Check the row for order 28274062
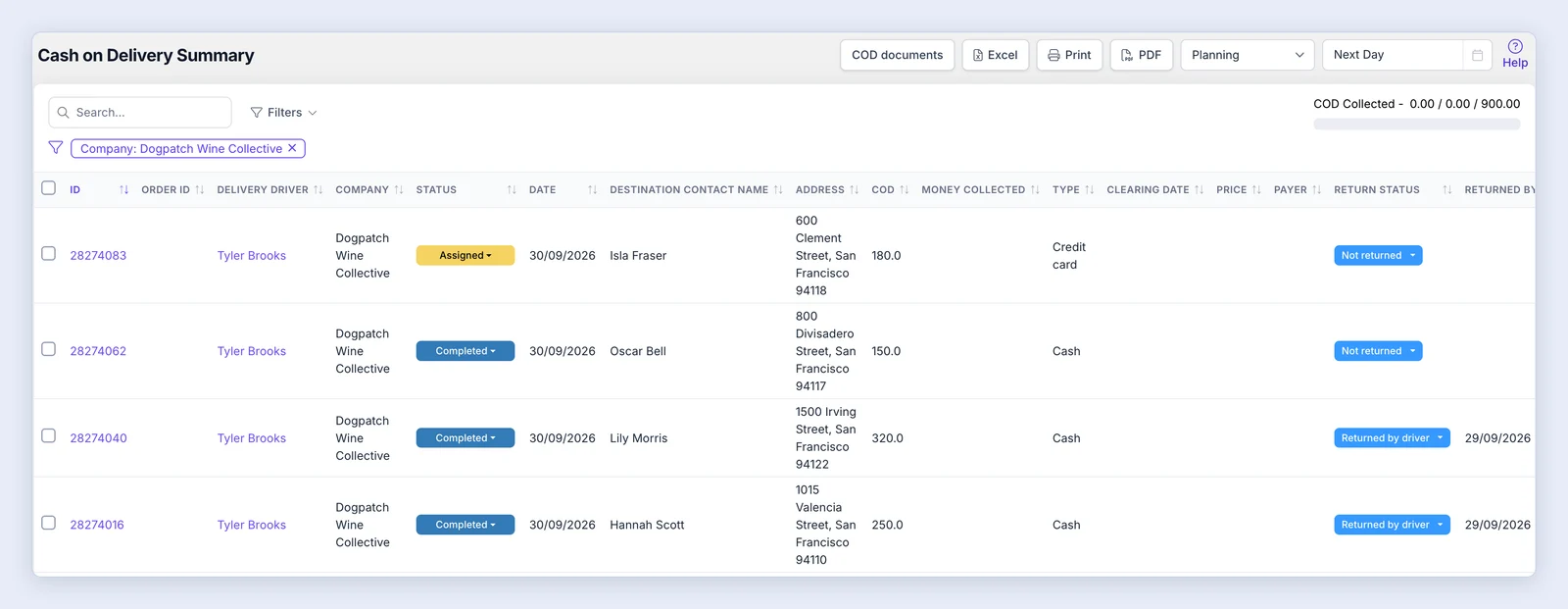The width and height of the screenshot is (1568, 609). [x=48, y=349]
